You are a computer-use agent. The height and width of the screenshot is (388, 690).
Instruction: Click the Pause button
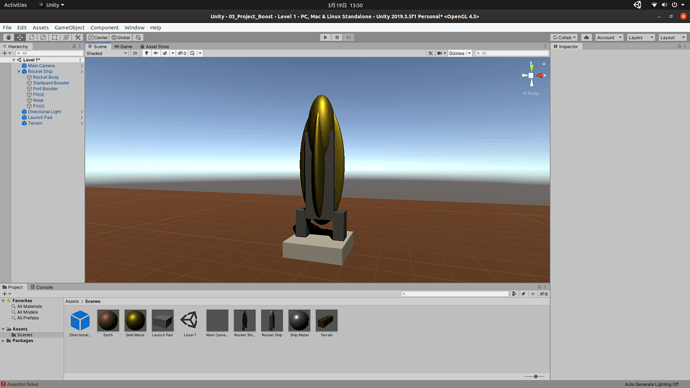[337, 37]
